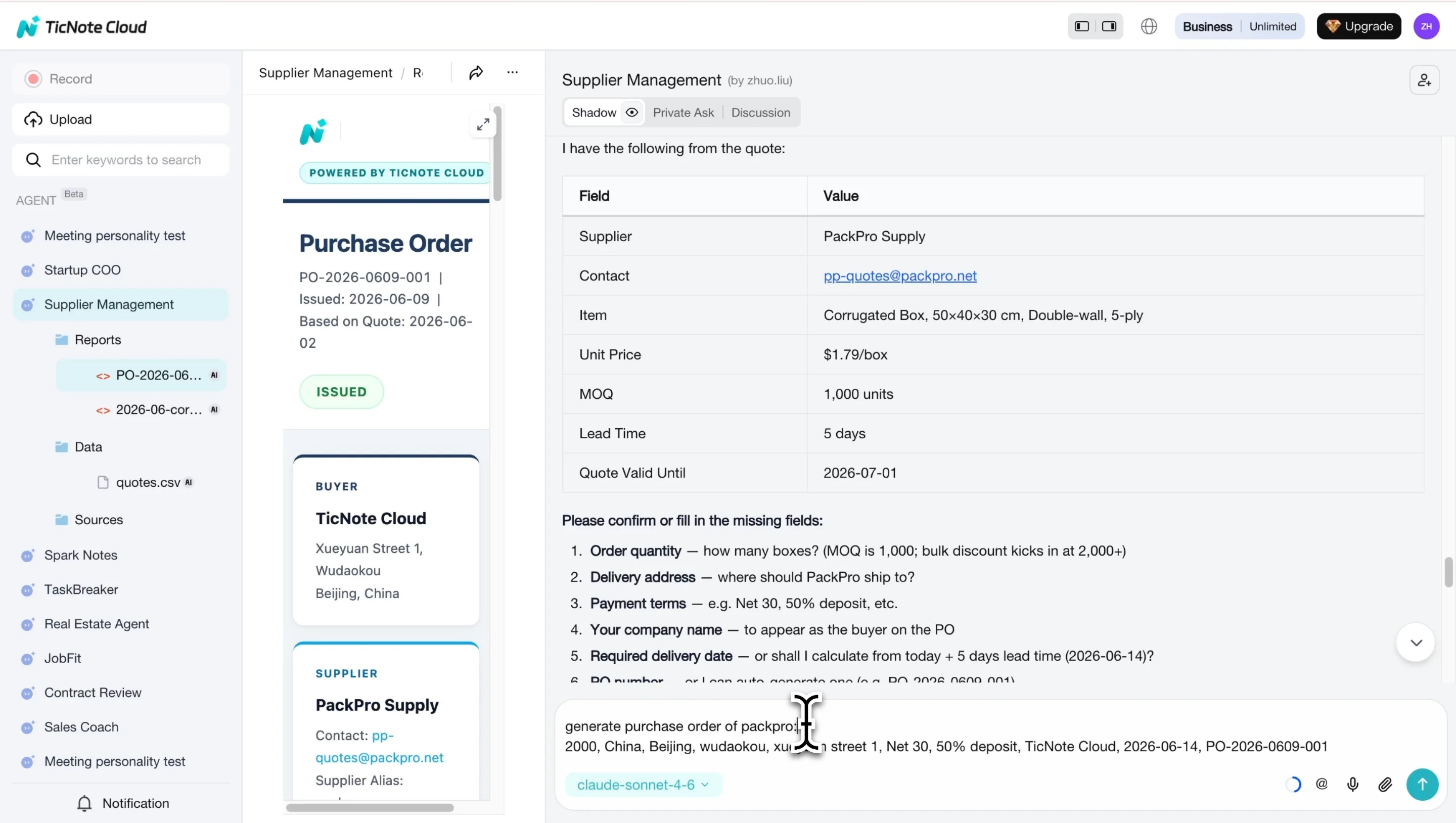Click the Purchase Order heading
This screenshot has height=823, width=1456.
tap(385, 244)
